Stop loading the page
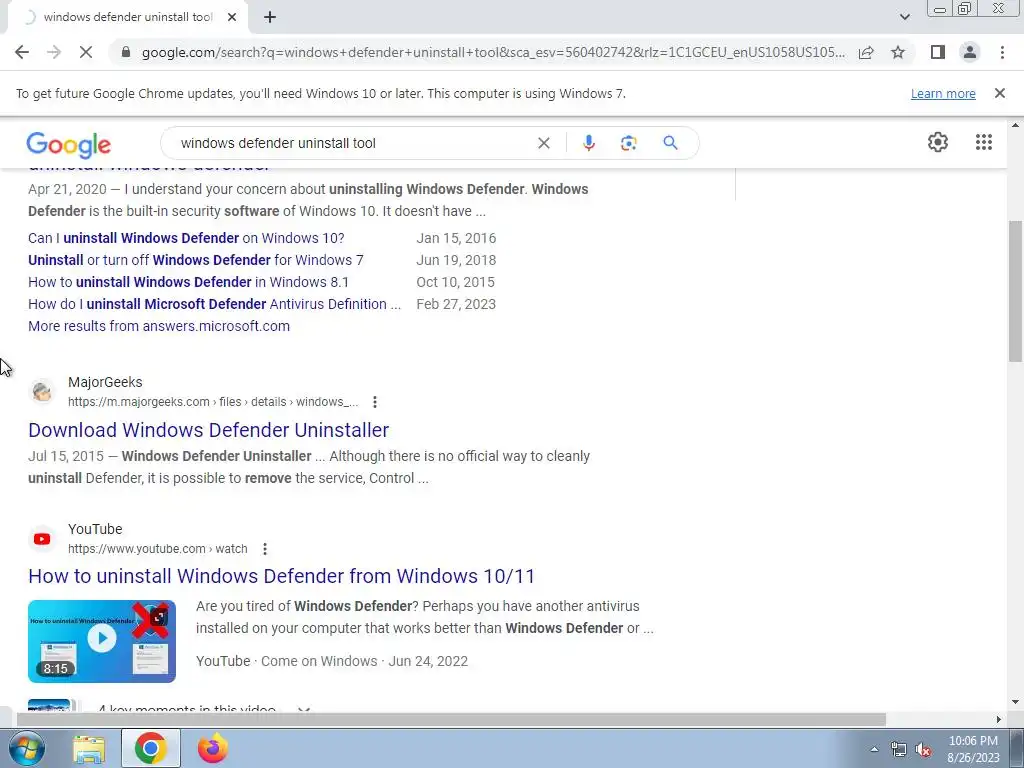Viewport: 1024px width, 768px height. [x=86, y=52]
